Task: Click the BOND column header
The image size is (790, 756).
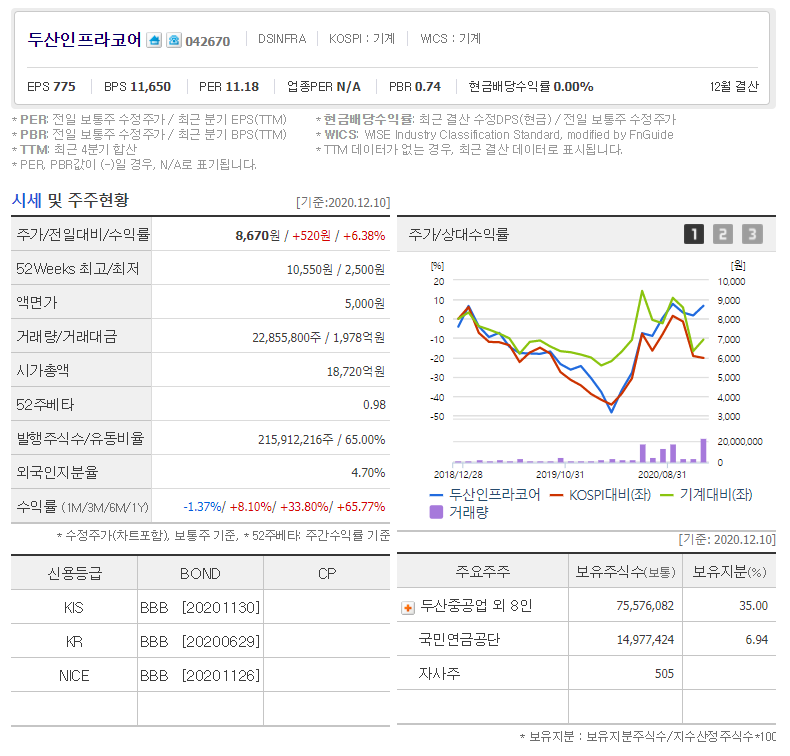Action: (200, 574)
